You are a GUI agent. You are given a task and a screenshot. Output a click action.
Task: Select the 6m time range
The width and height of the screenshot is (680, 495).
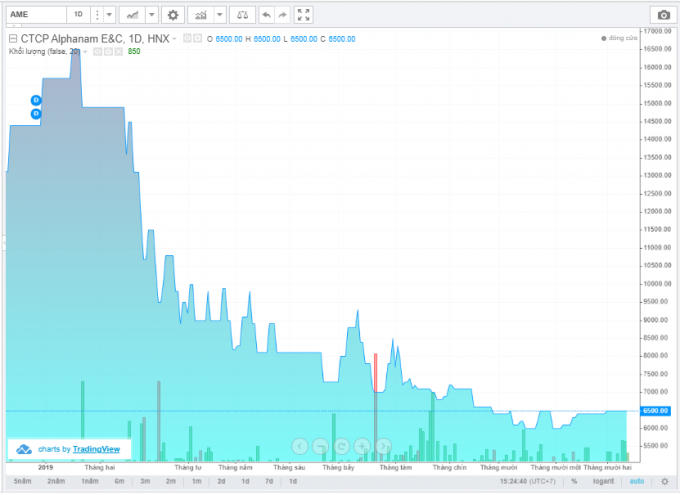click(x=119, y=481)
